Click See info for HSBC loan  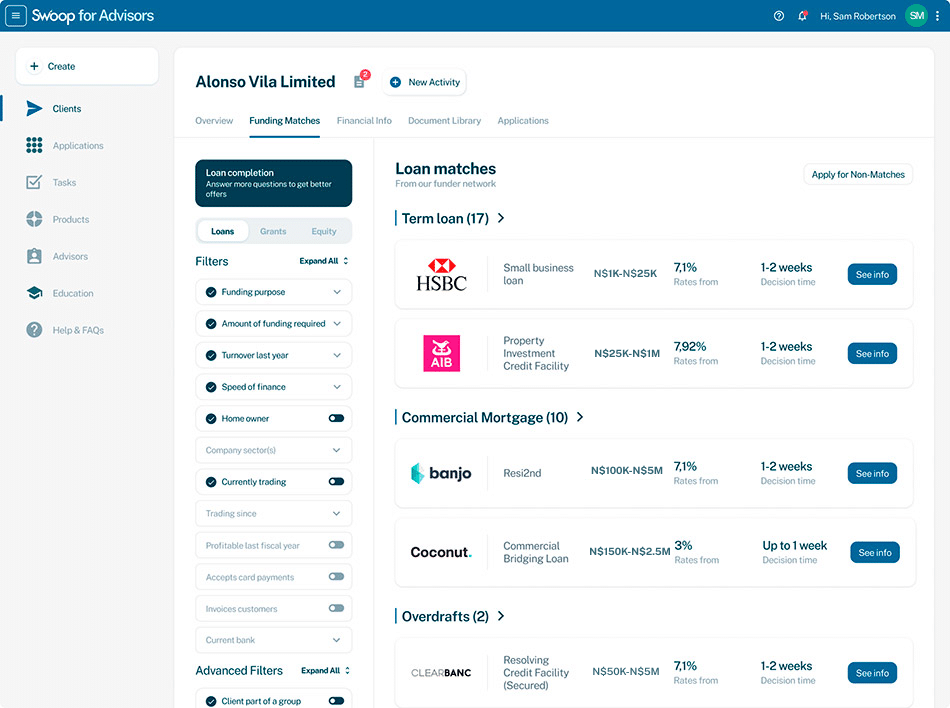(872, 275)
